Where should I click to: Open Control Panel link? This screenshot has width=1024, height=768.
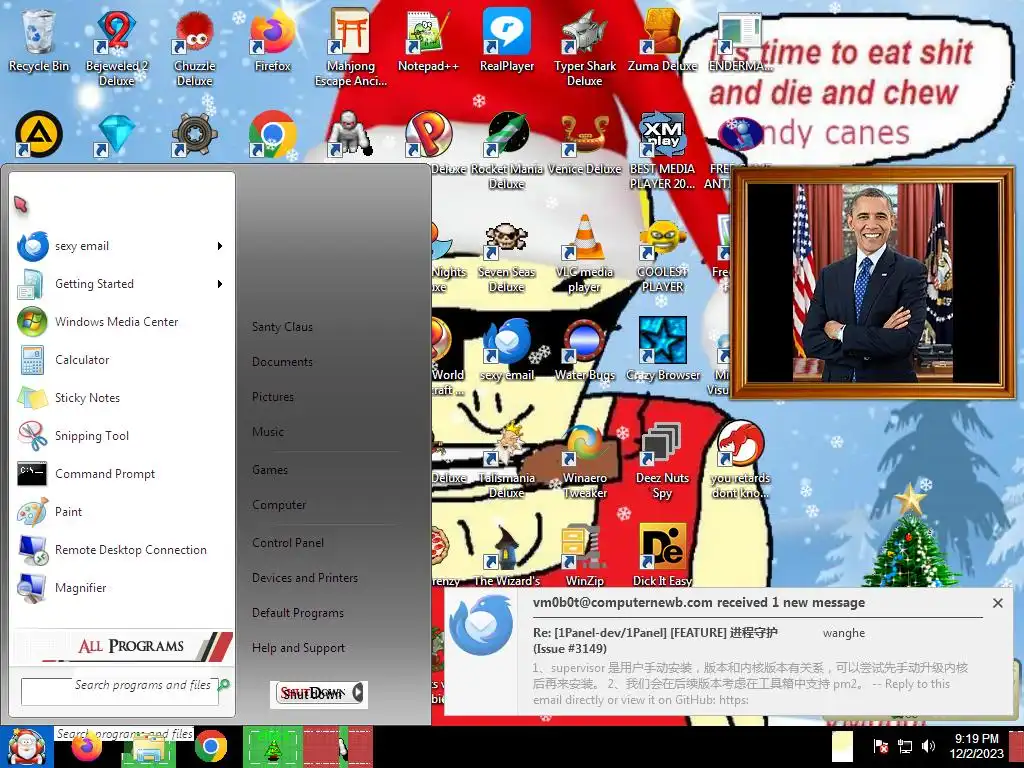(288, 543)
